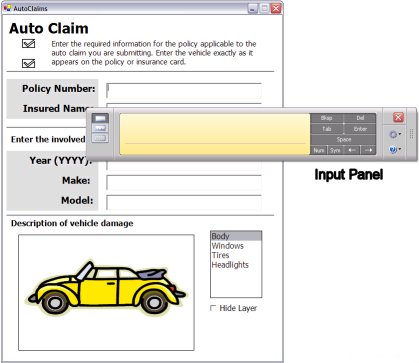
Task: Minimize the AutoClaims window
Action: pos(253,8)
